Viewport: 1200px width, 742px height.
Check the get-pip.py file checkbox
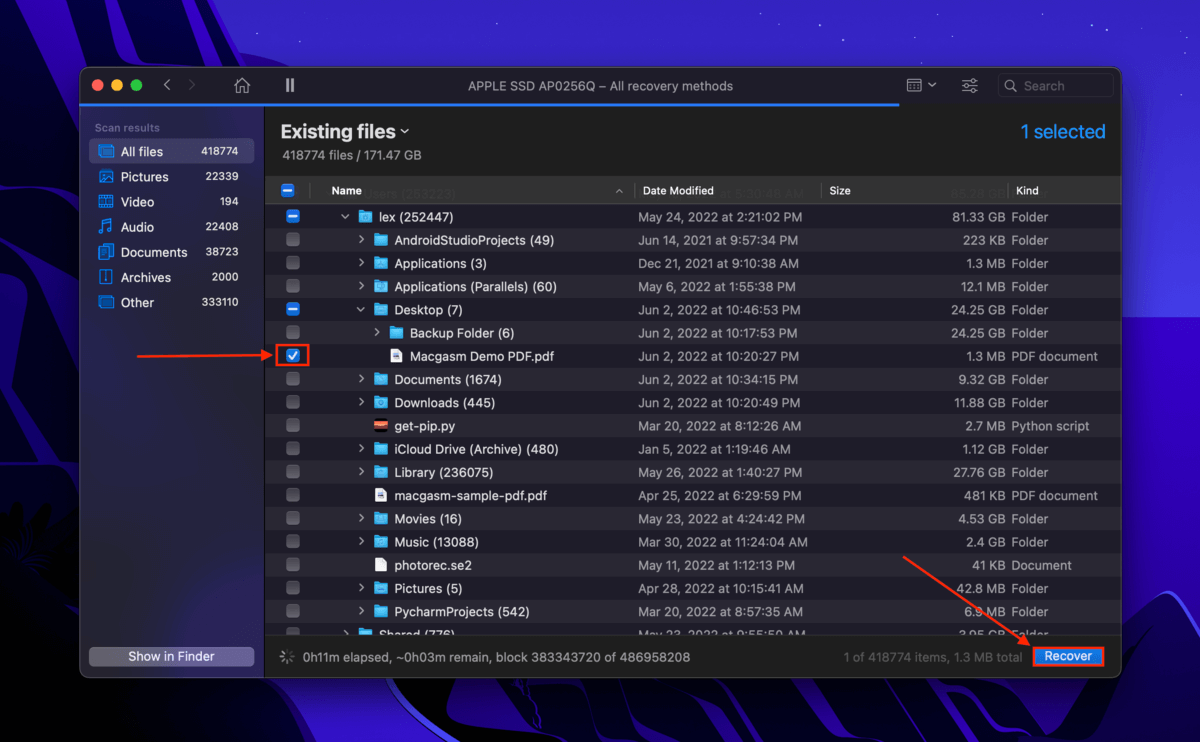coord(292,426)
